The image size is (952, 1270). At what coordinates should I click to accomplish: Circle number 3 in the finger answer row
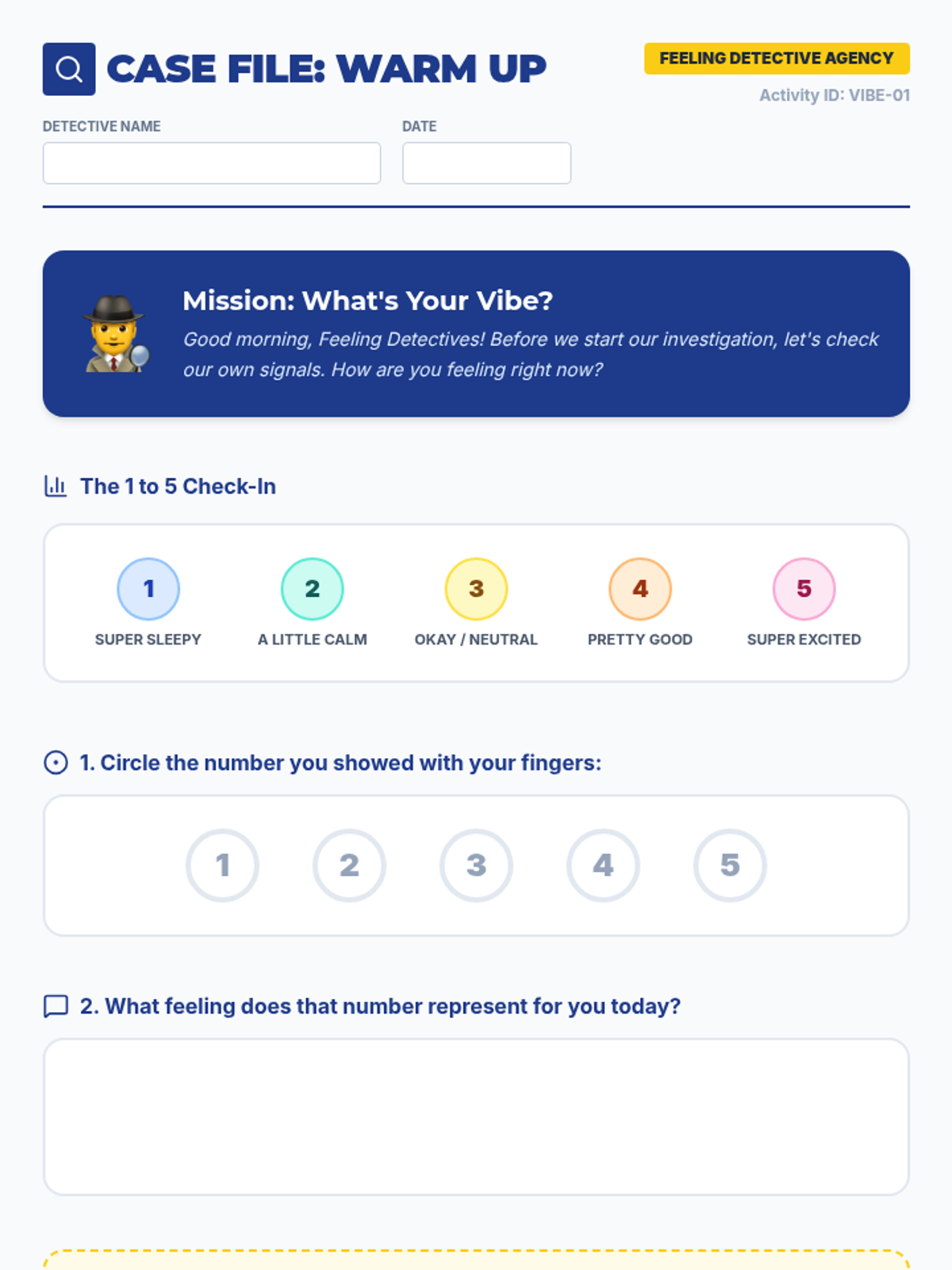[x=476, y=865]
